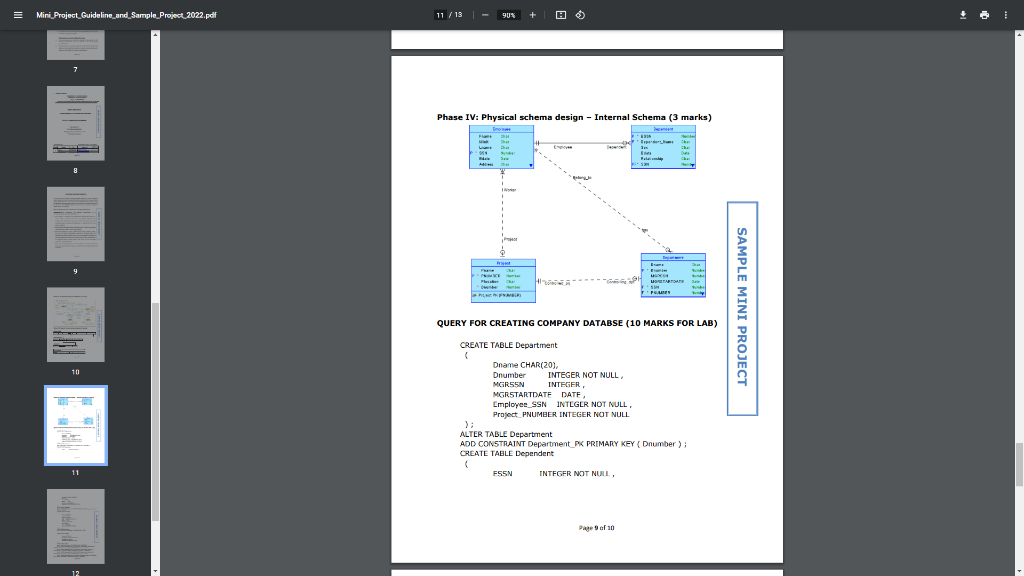Toggle the sidebar menu hamburger icon
Viewport: 1024px width, 576px height.
pos(18,15)
